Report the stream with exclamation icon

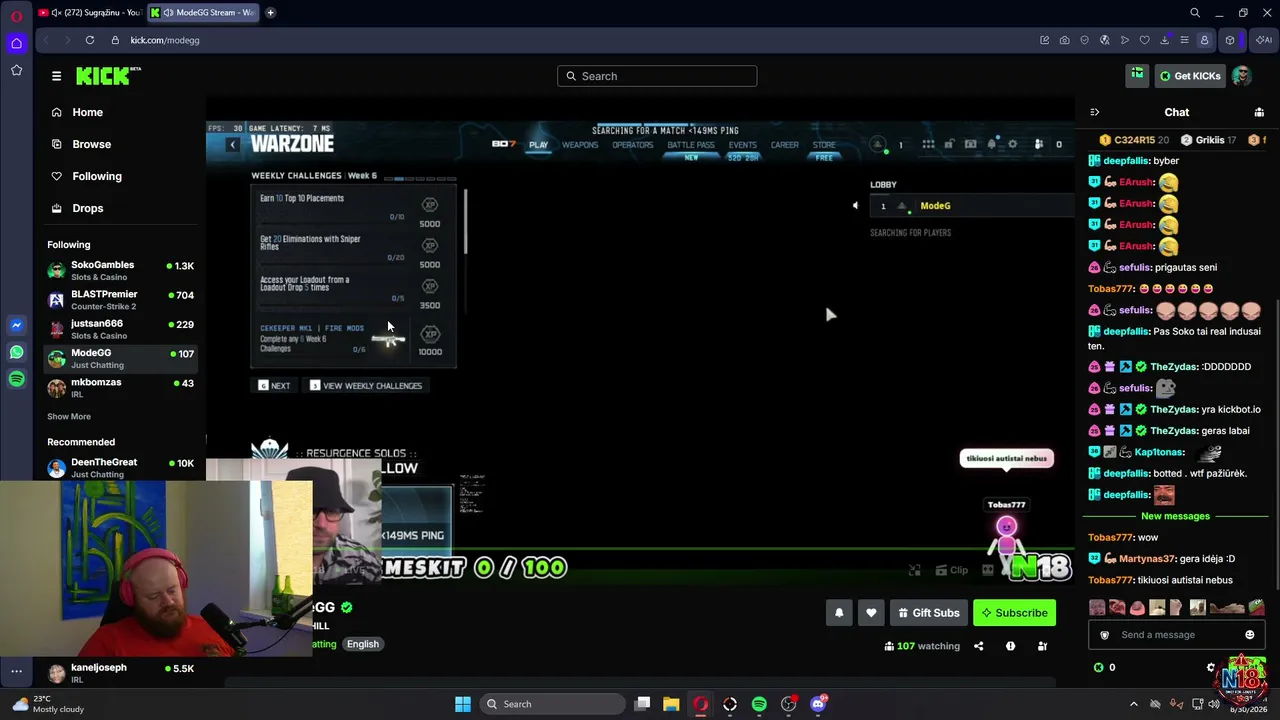point(1010,646)
